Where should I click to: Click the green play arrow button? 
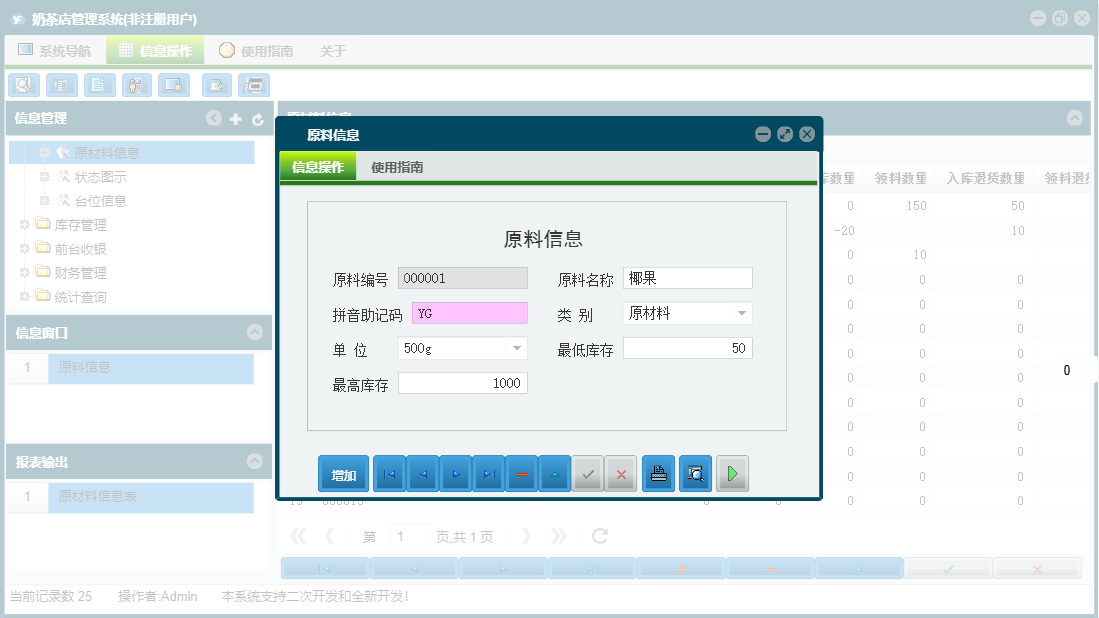pyautogui.click(x=732, y=474)
